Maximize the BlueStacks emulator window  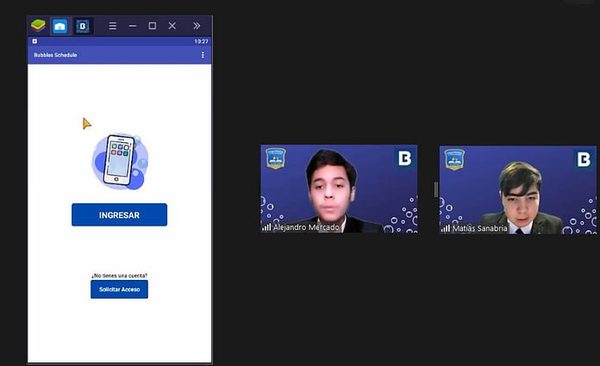coord(152,26)
